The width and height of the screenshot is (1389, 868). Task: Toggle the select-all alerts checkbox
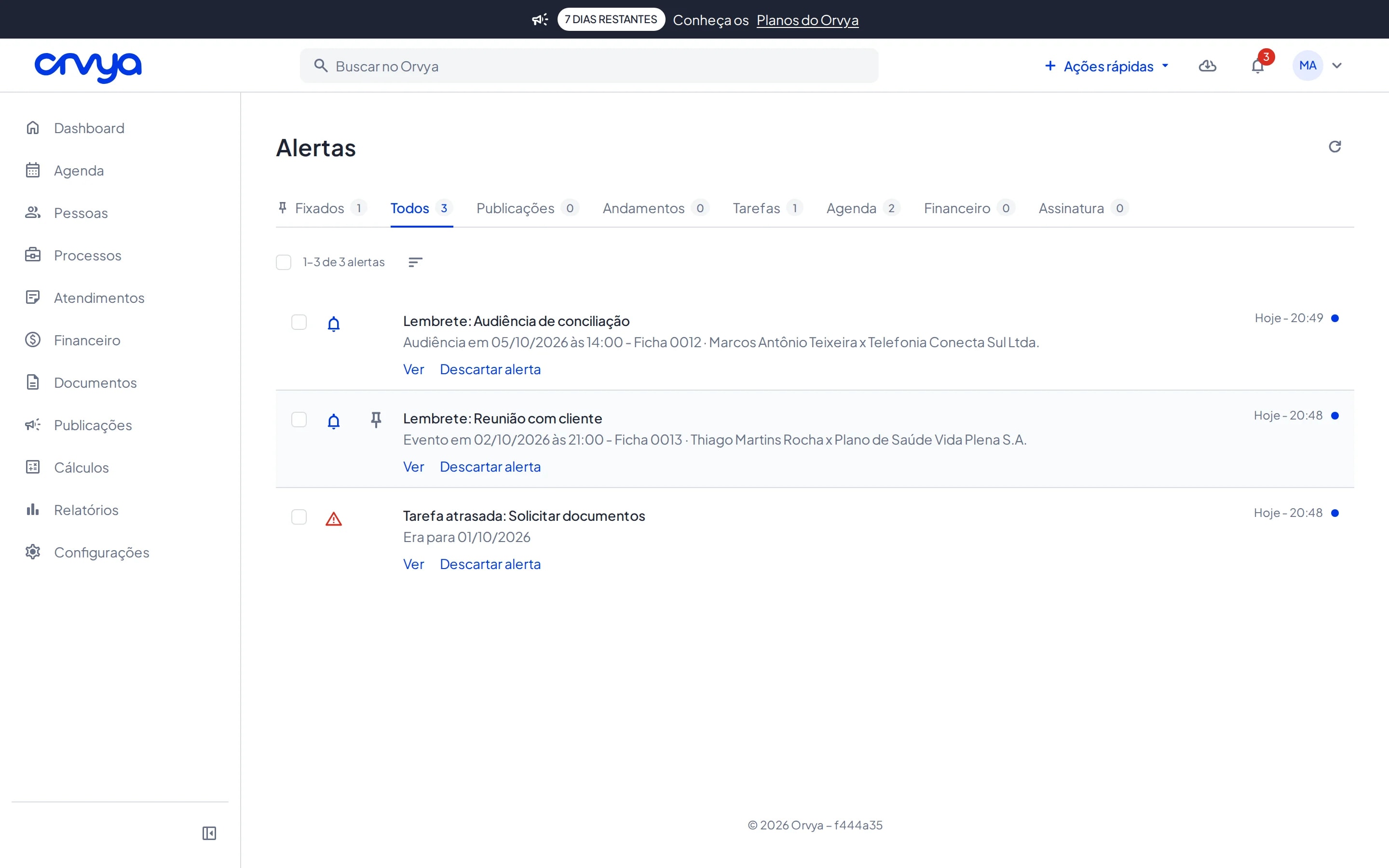284,262
